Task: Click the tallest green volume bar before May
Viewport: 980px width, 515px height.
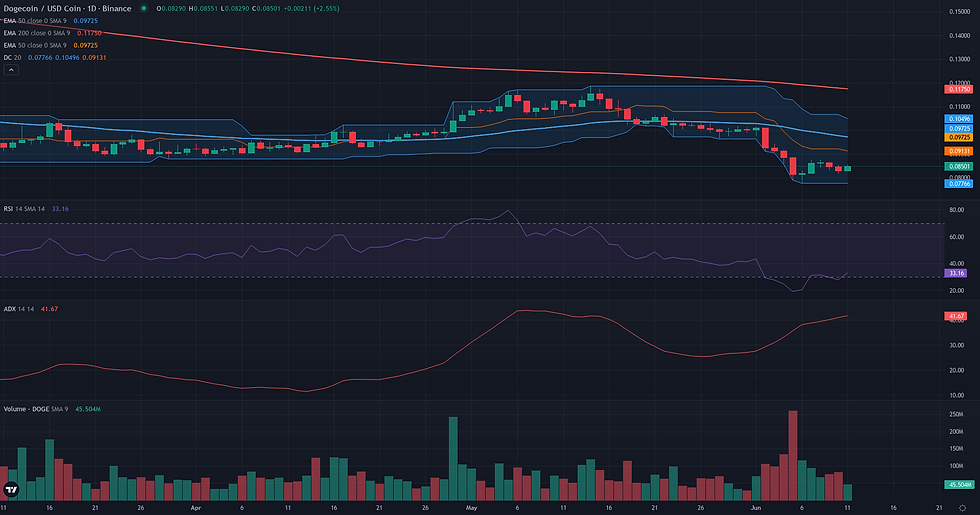Action: tap(453, 459)
